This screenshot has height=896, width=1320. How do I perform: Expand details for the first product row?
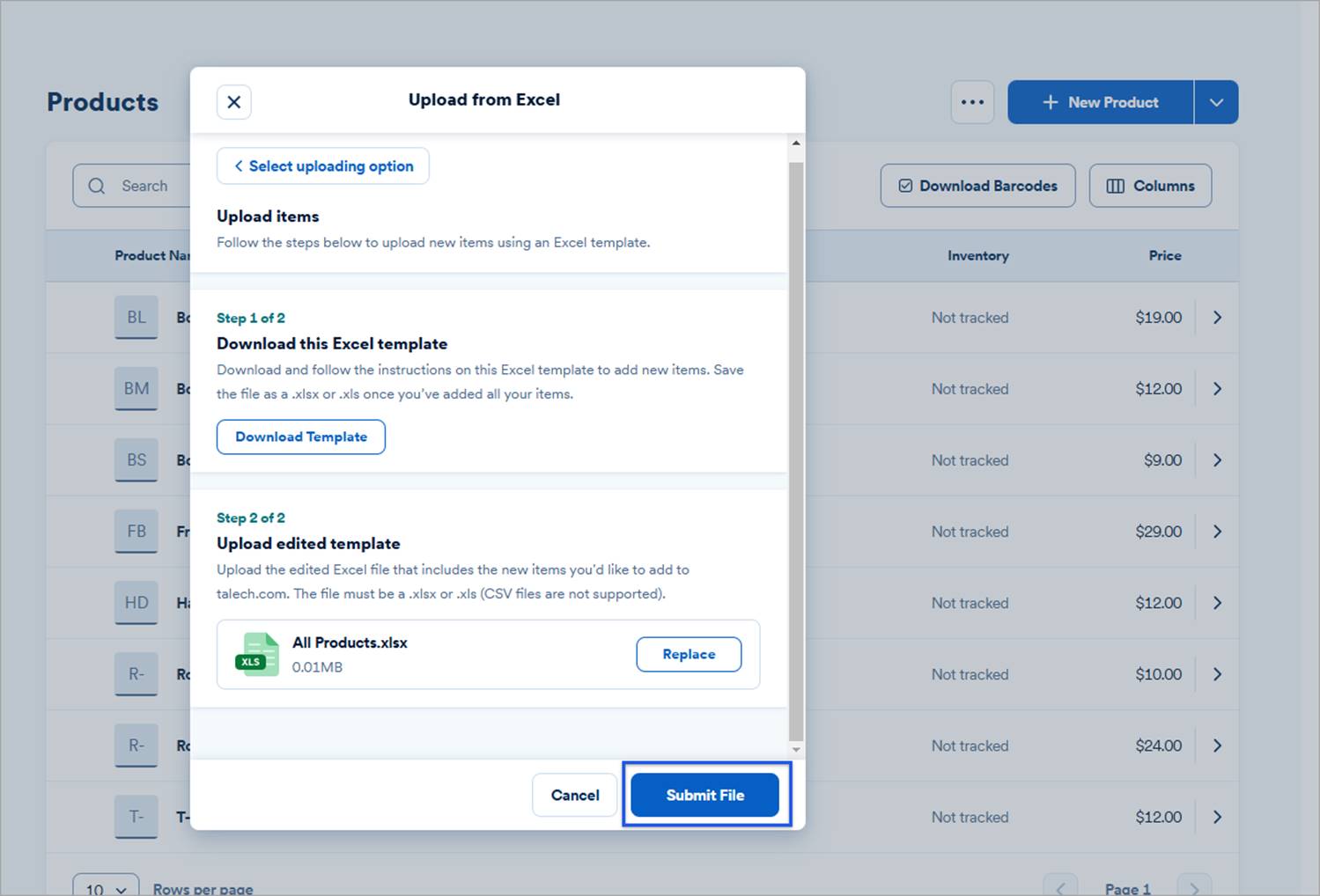1217,317
